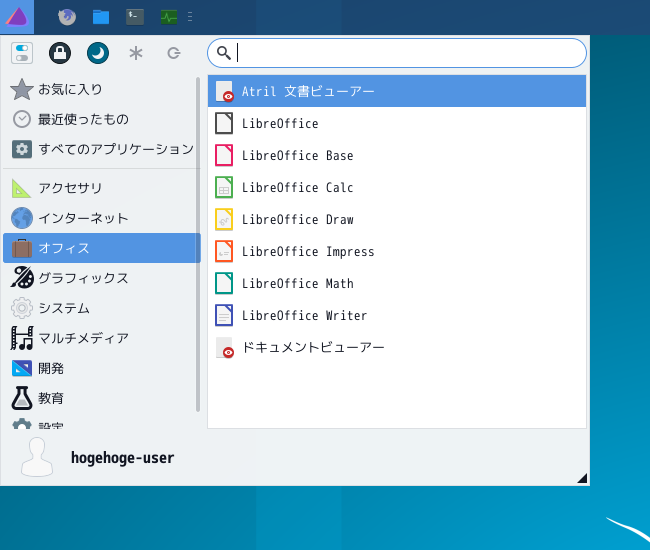The width and height of the screenshot is (650, 550).
Task: Select the グラフィックス category
Action: [102, 278]
